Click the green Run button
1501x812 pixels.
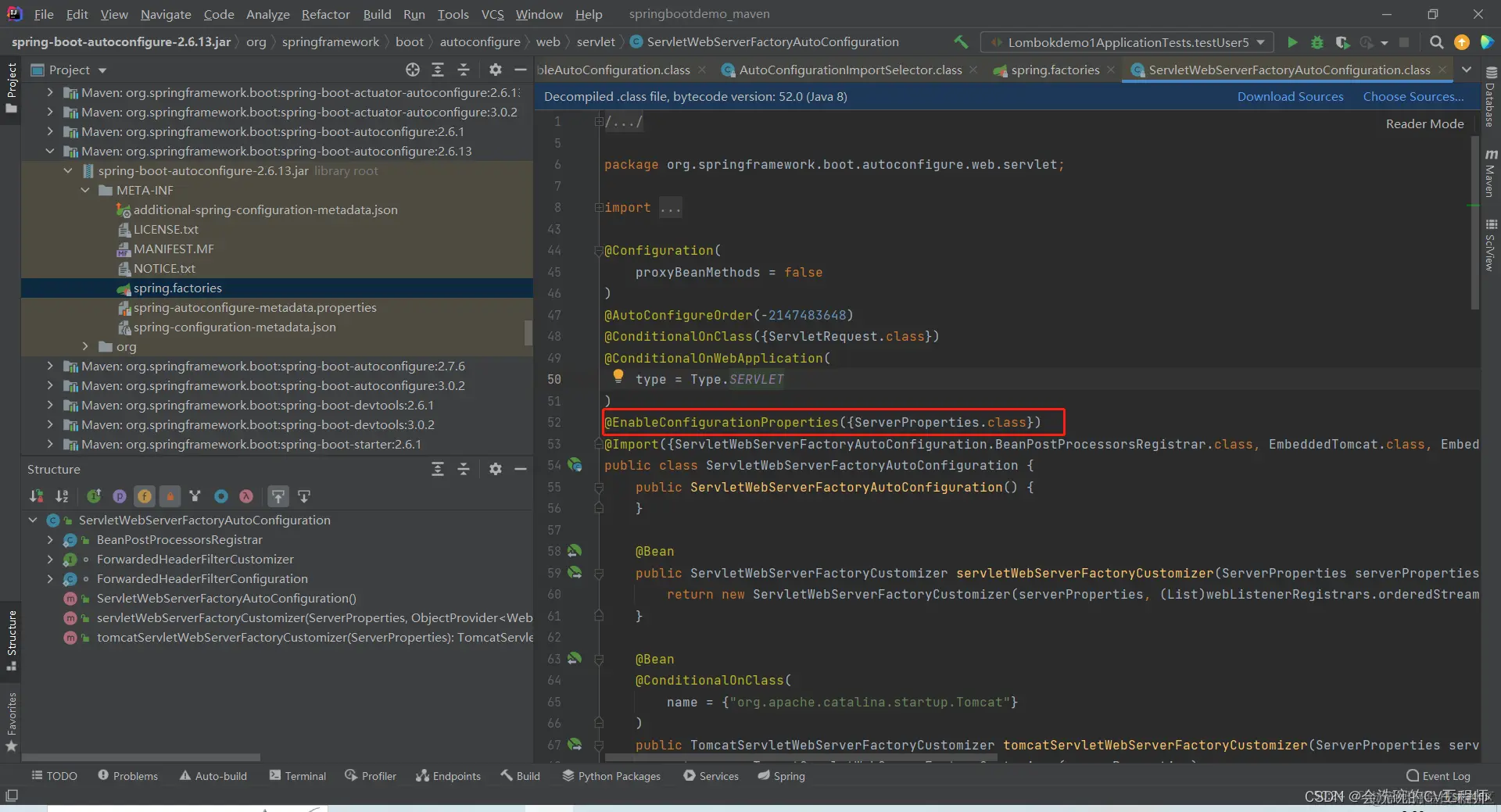(x=1292, y=42)
